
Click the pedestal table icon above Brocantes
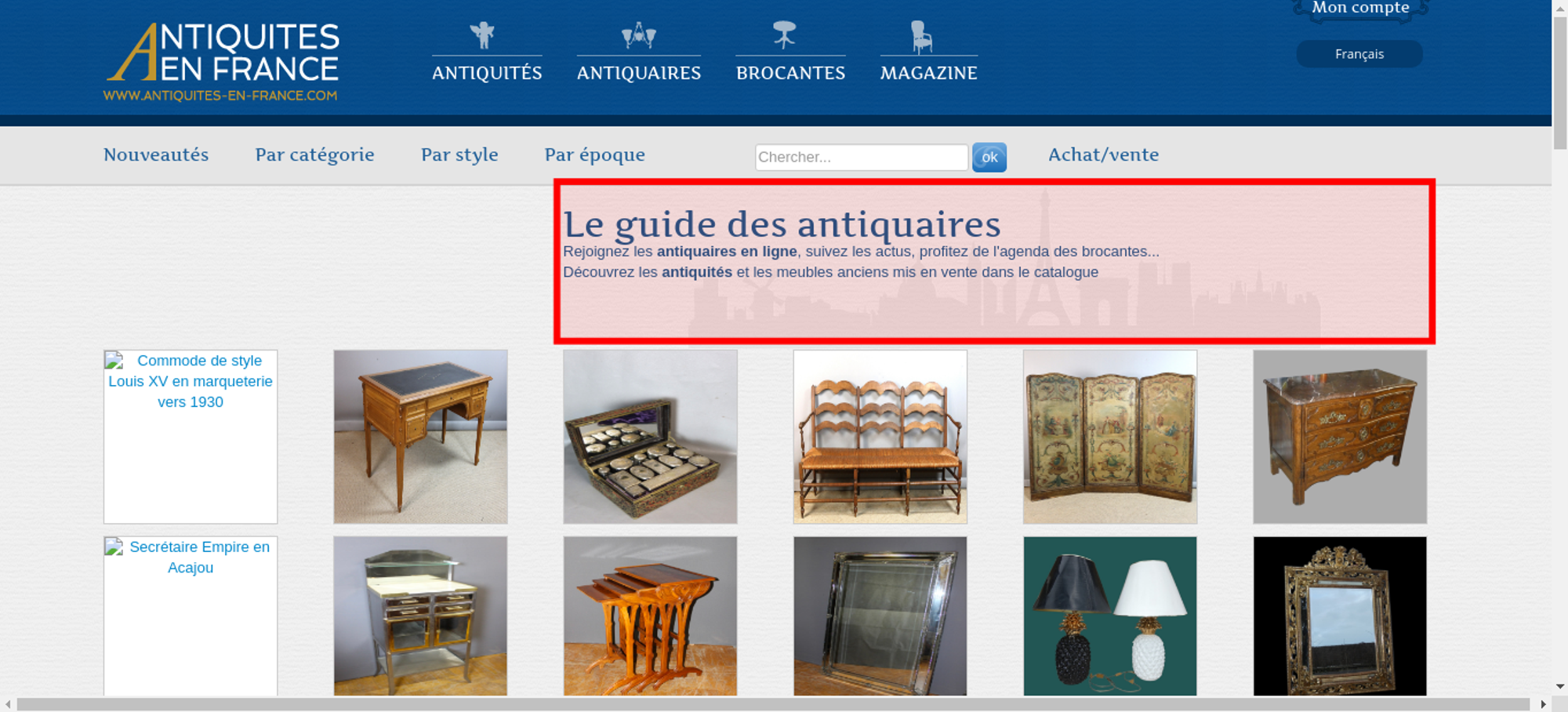tap(784, 35)
